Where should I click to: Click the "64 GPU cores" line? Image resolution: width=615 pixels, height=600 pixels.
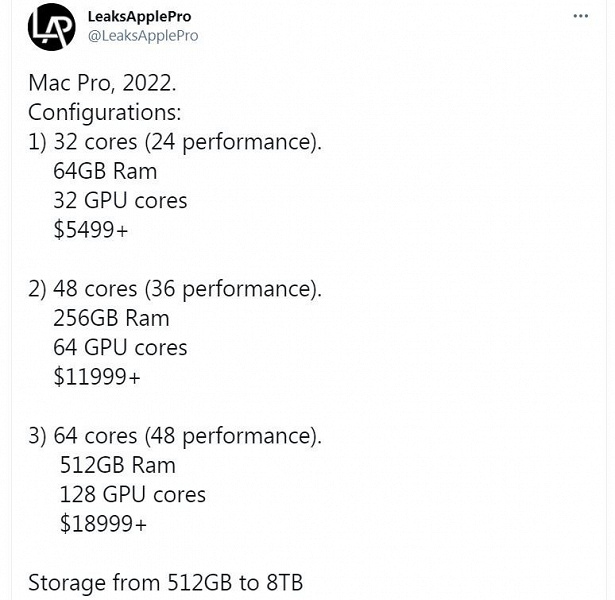[x=120, y=348]
